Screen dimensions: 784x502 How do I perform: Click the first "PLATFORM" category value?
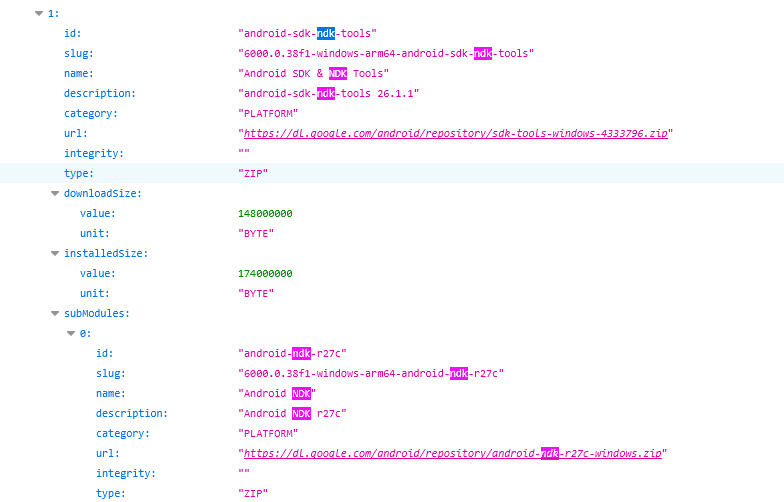268,114
